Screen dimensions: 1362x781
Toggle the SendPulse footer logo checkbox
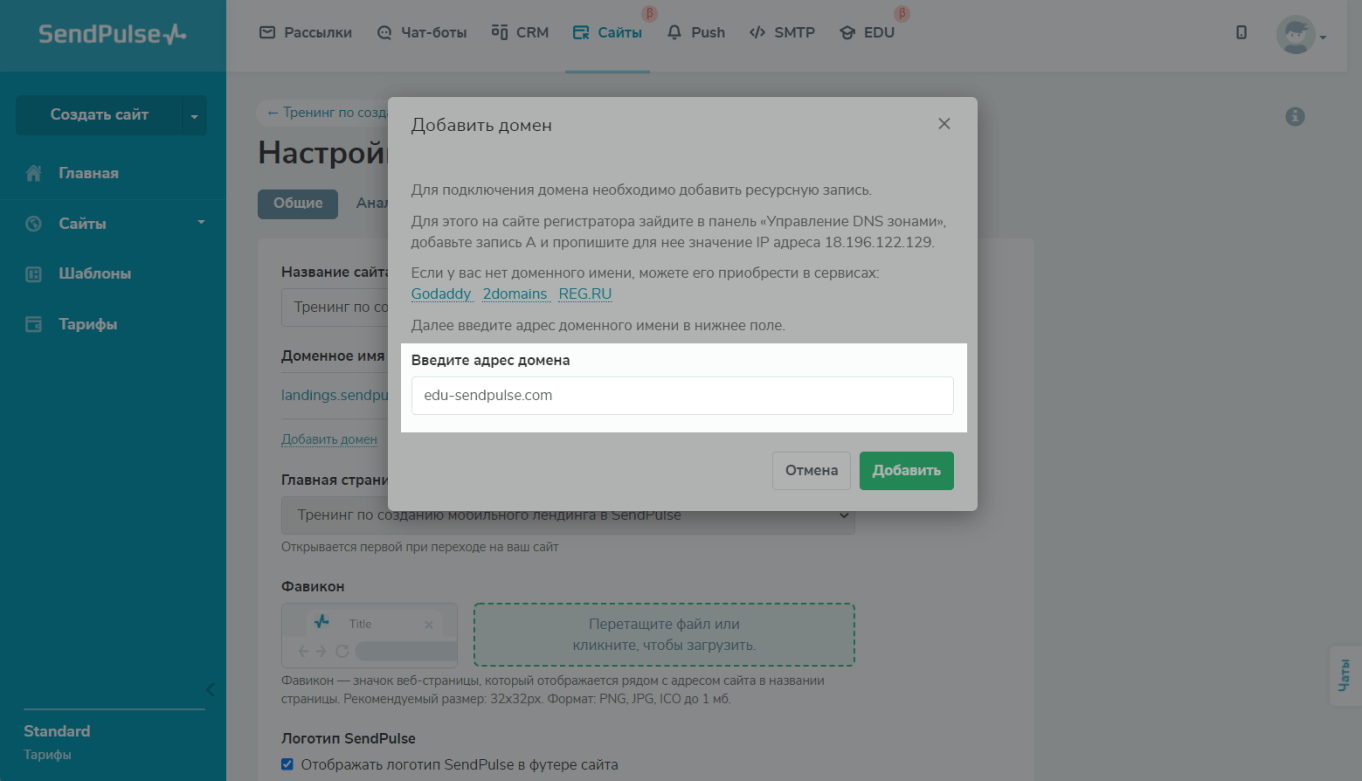(x=288, y=765)
